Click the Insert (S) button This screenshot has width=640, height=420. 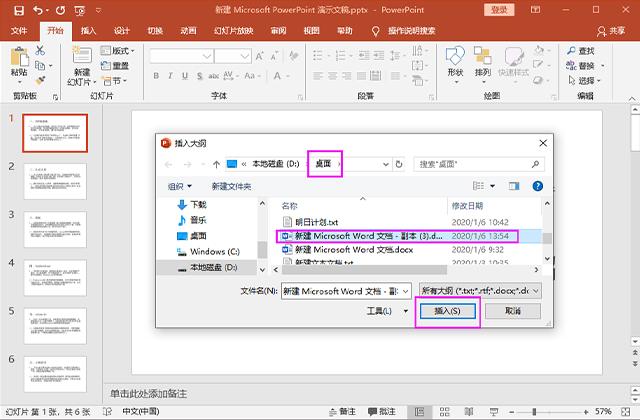448,311
